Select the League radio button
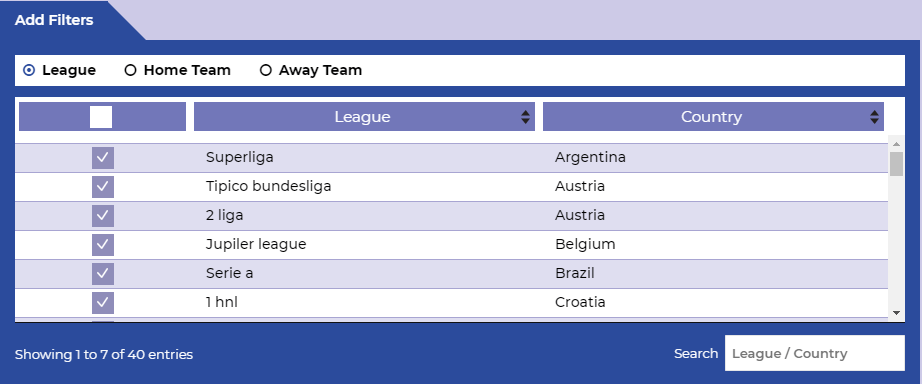Image resolution: width=922 pixels, height=384 pixels. [x=29, y=71]
